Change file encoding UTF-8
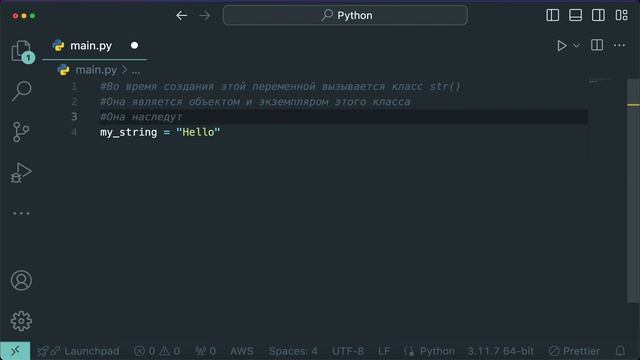 pos(348,351)
